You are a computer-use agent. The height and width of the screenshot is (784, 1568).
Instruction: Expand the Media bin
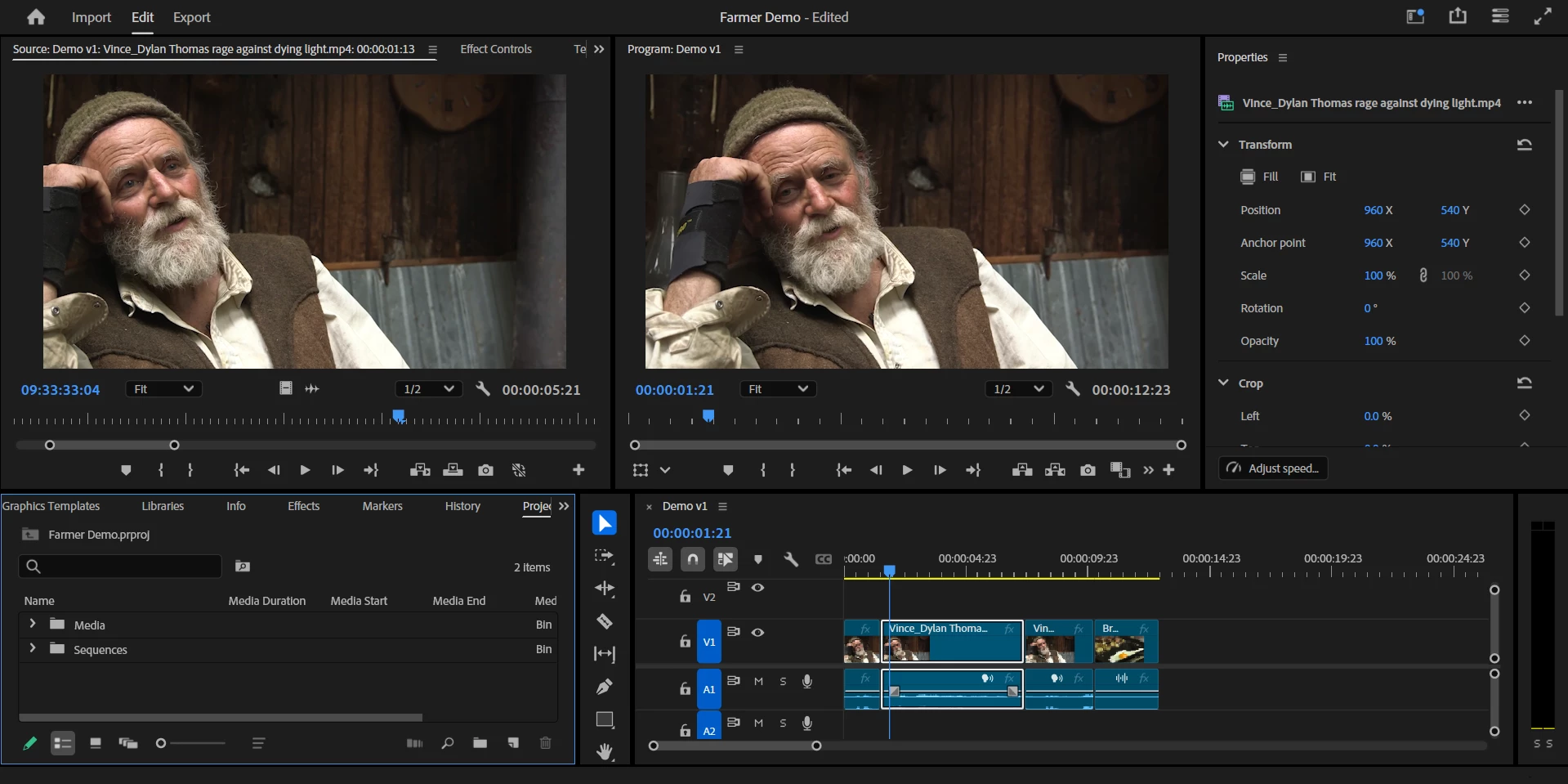[33, 624]
